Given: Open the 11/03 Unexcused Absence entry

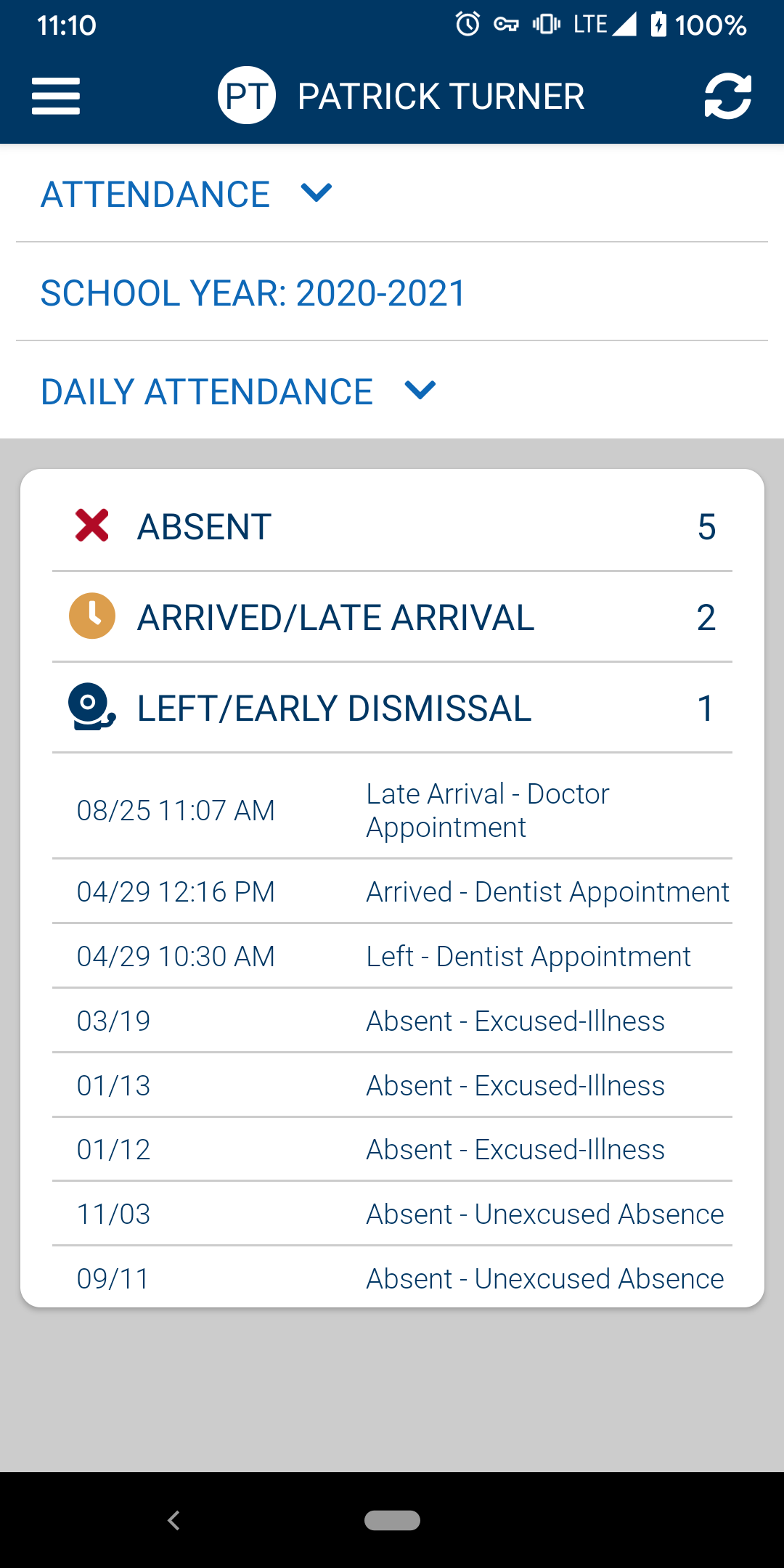Looking at the screenshot, I should pyautogui.click(x=392, y=1214).
